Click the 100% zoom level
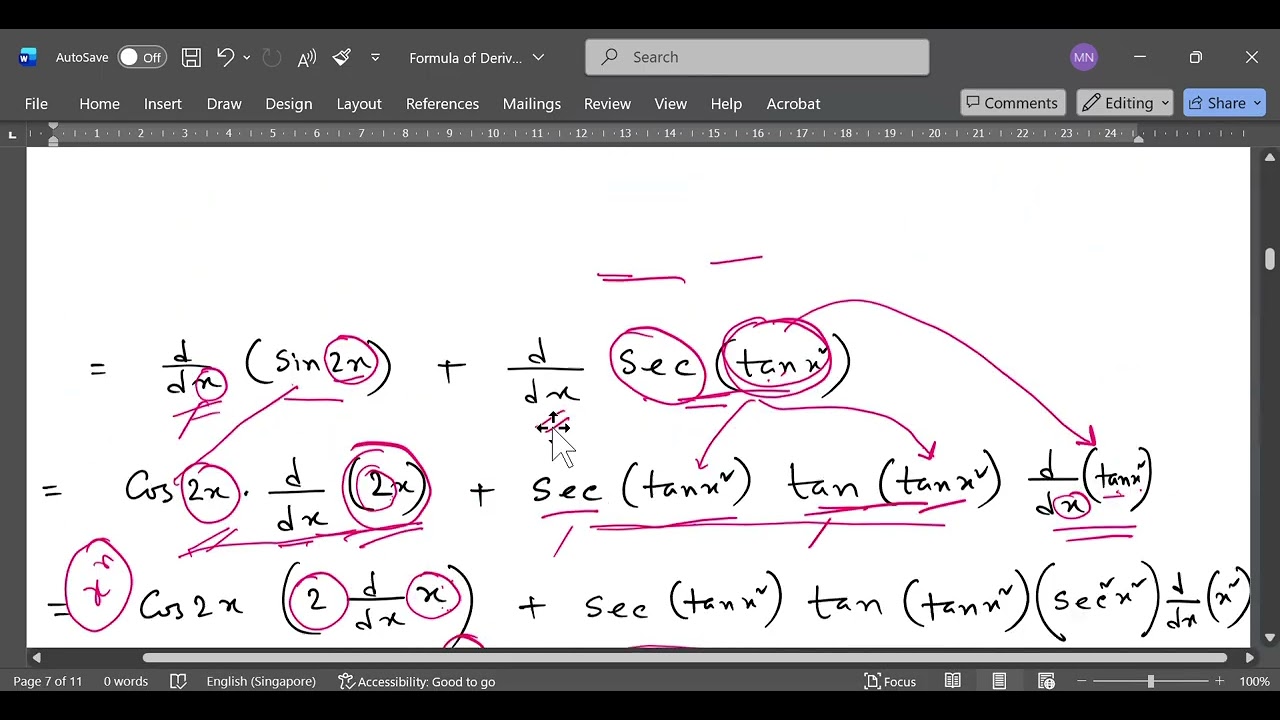The image size is (1280, 720). [x=1254, y=681]
